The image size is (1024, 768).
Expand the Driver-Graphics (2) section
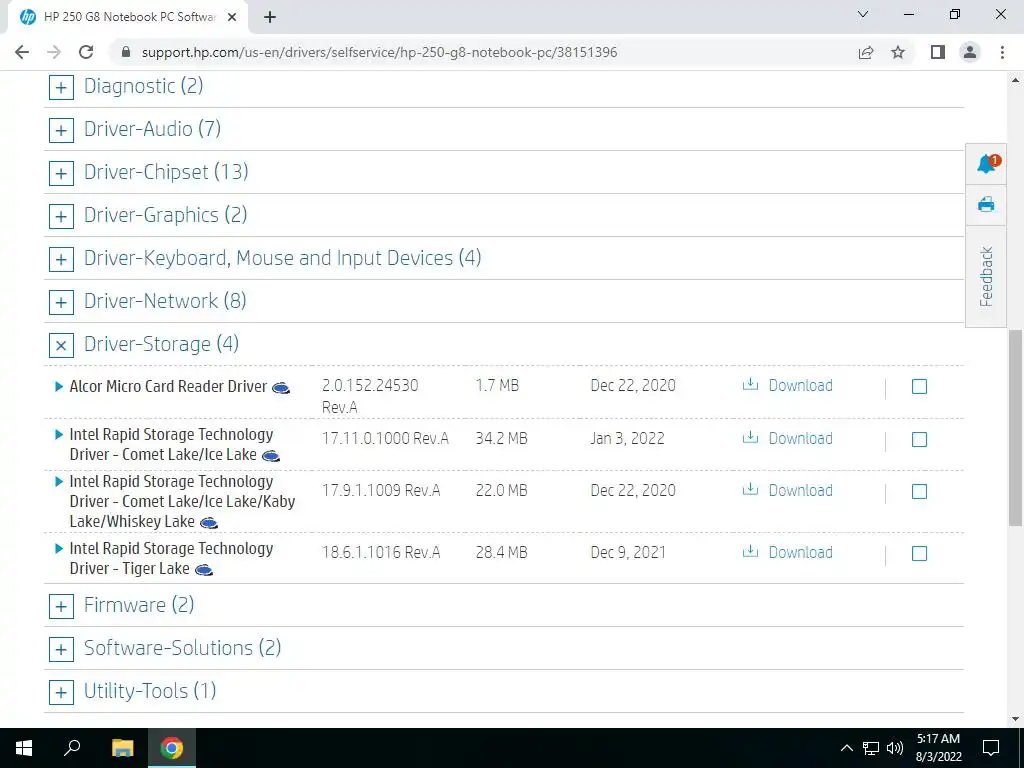[61, 217]
